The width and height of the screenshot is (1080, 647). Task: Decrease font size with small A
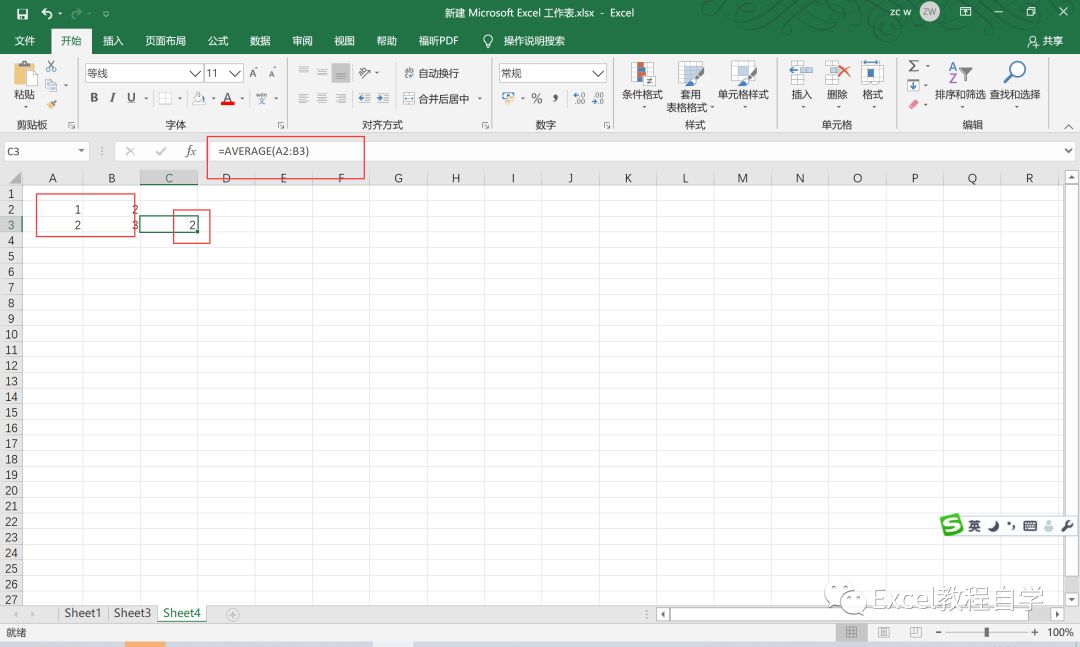[x=272, y=73]
